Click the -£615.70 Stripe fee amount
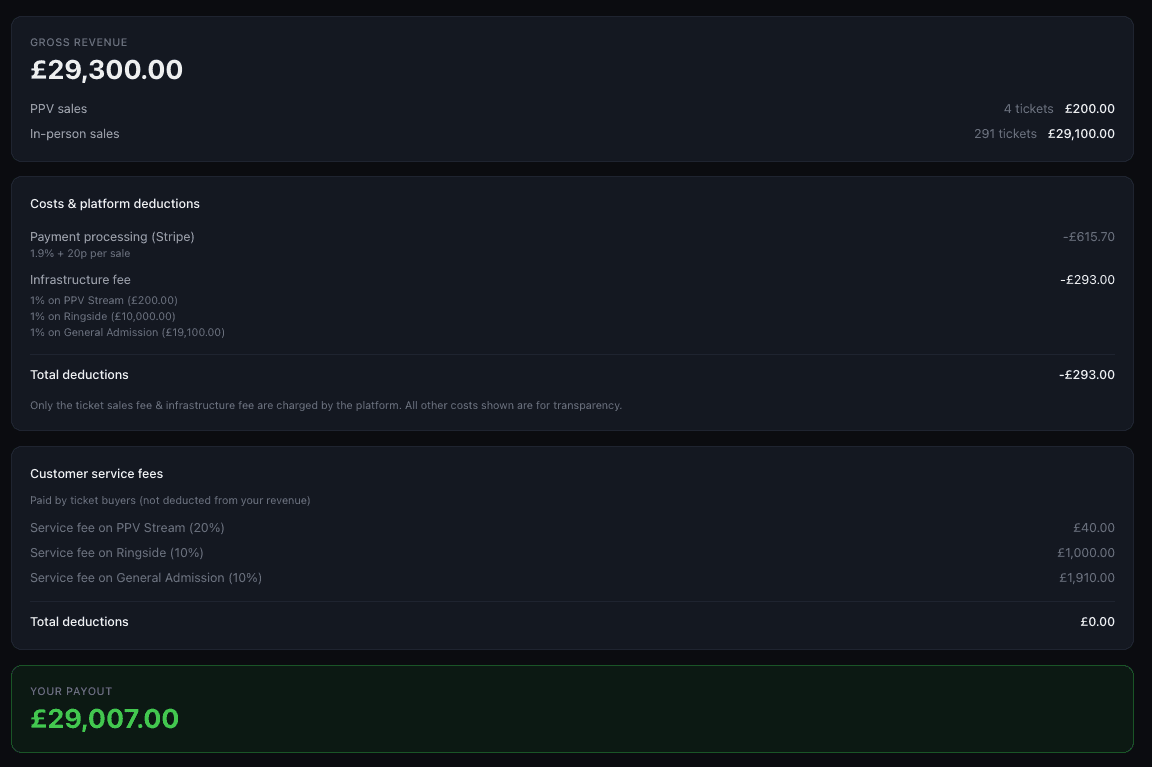1152x767 pixels. pyautogui.click(x=1089, y=237)
